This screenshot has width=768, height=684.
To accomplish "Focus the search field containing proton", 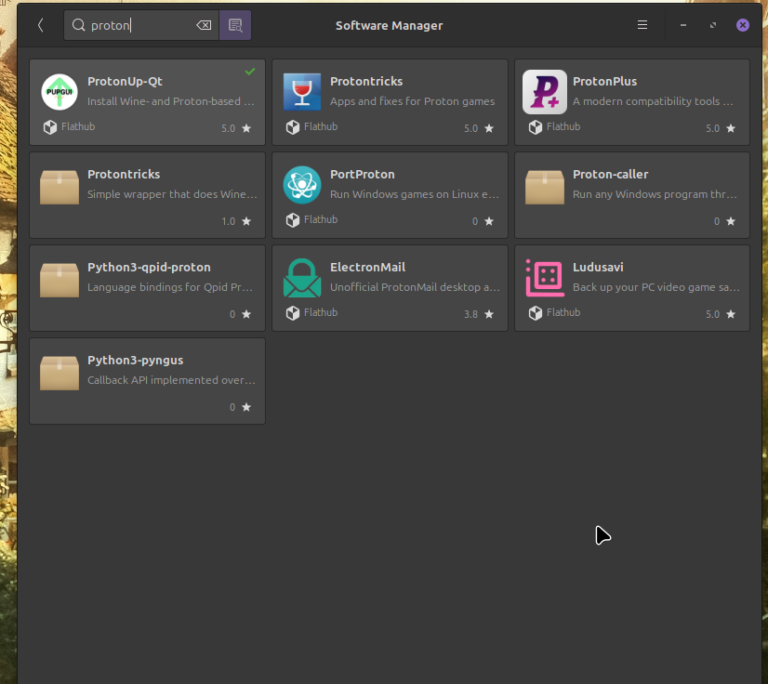I will (x=141, y=25).
